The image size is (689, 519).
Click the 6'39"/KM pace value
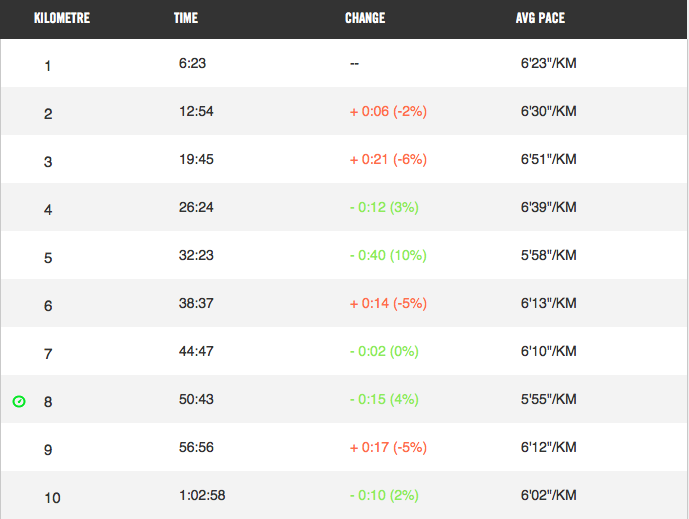coord(549,208)
